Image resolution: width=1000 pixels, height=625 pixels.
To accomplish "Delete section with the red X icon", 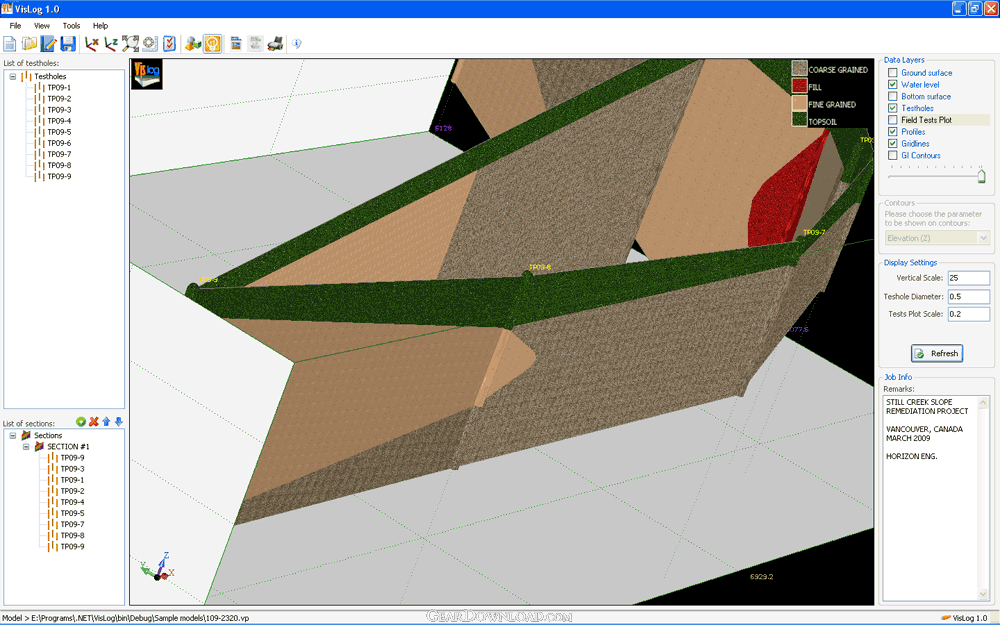I will point(94,422).
